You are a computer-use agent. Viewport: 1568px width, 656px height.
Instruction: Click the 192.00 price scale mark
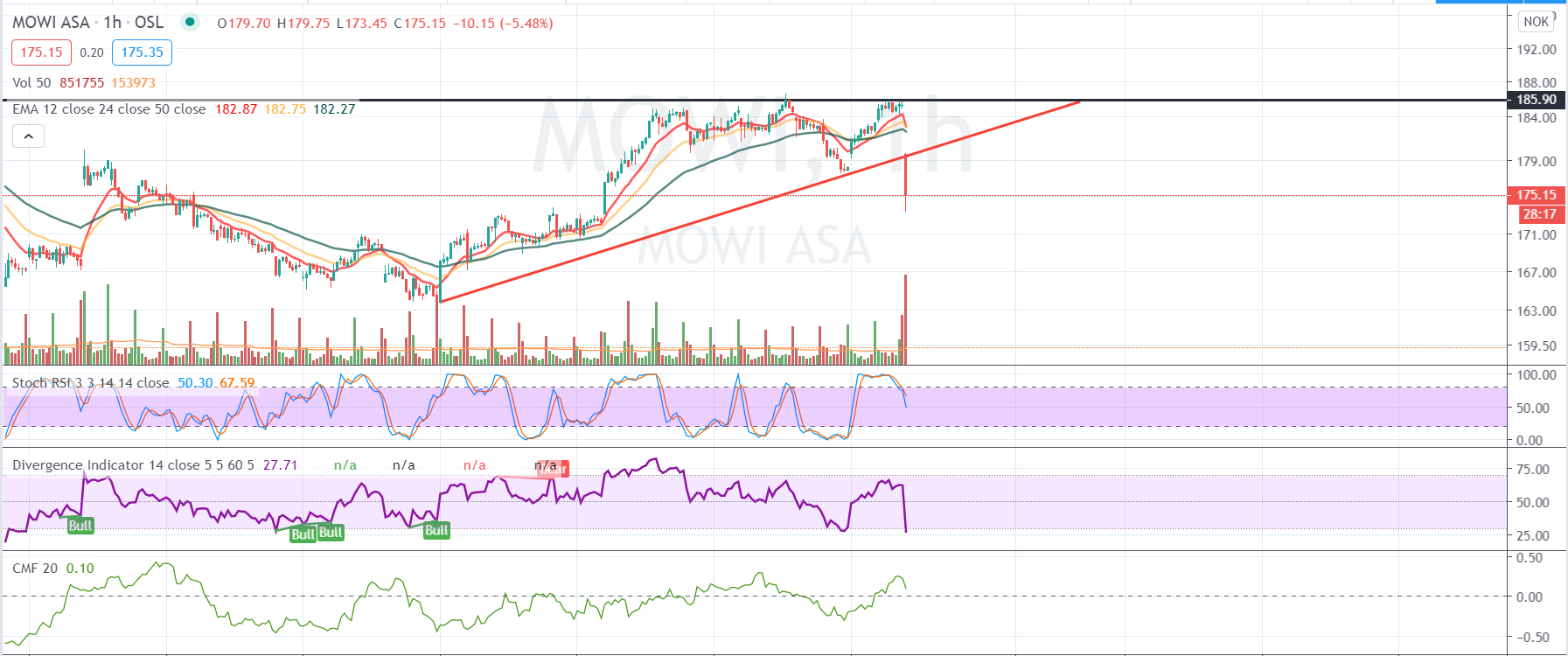[1536, 50]
